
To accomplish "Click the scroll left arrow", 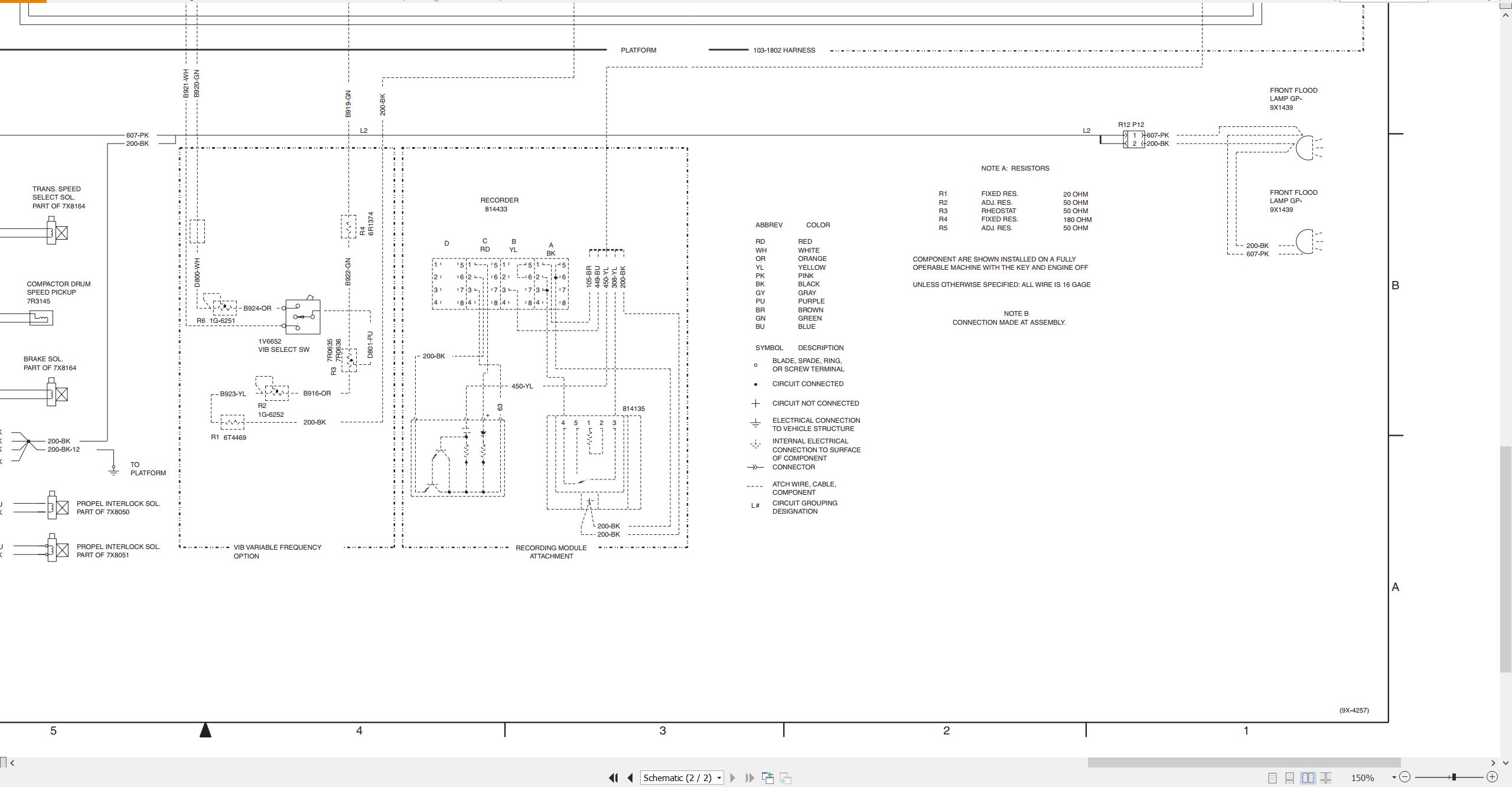I will [12, 763].
